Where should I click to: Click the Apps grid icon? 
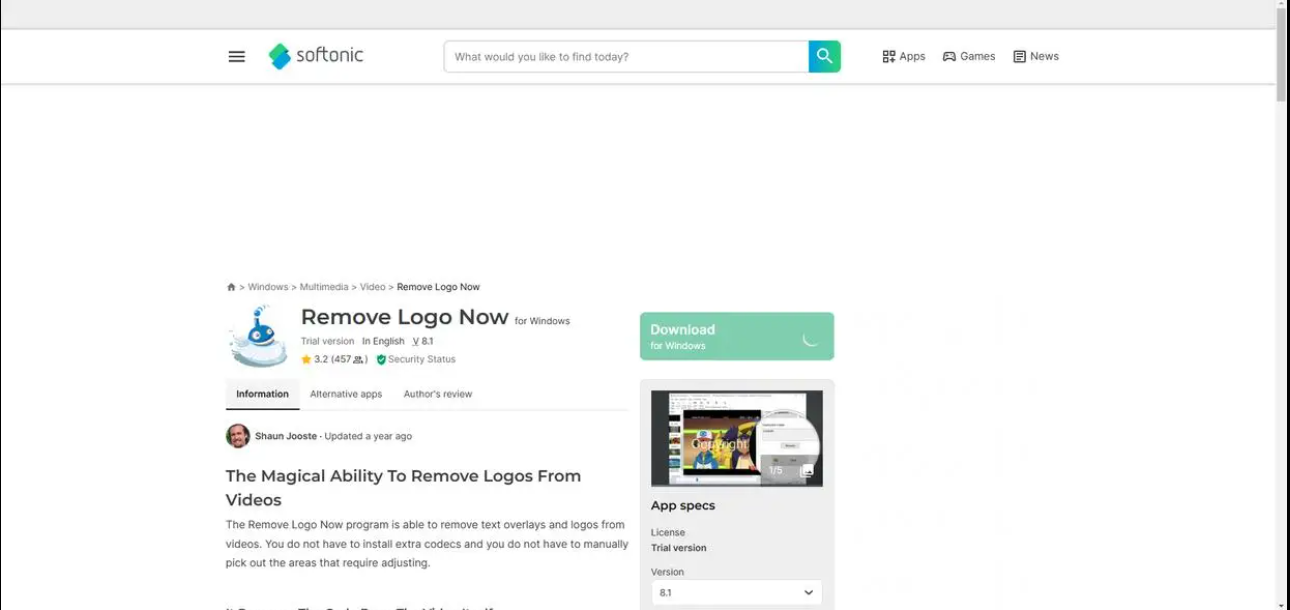click(x=888, y=57)
